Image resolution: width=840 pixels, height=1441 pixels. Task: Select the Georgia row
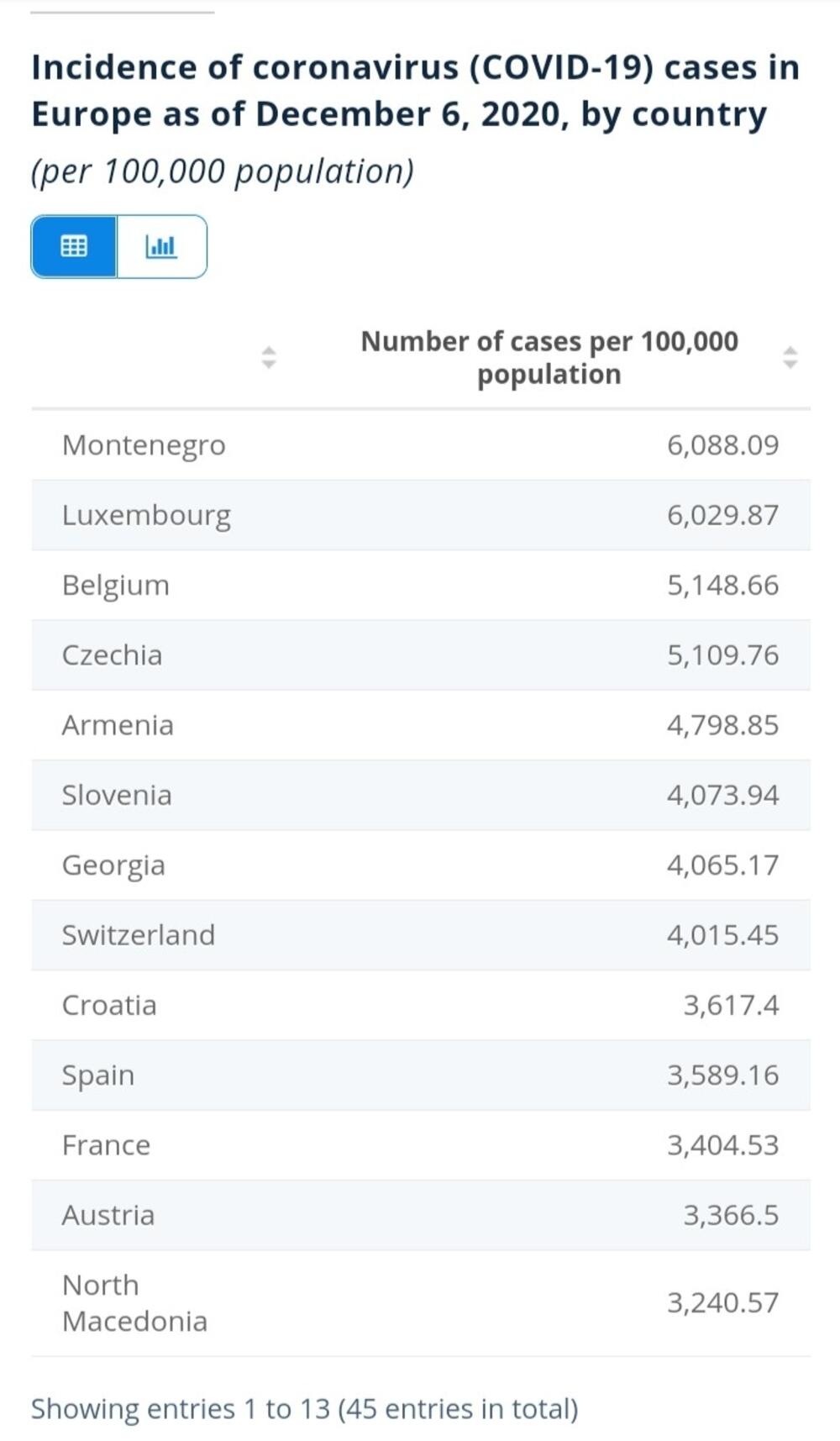[420, 865]
